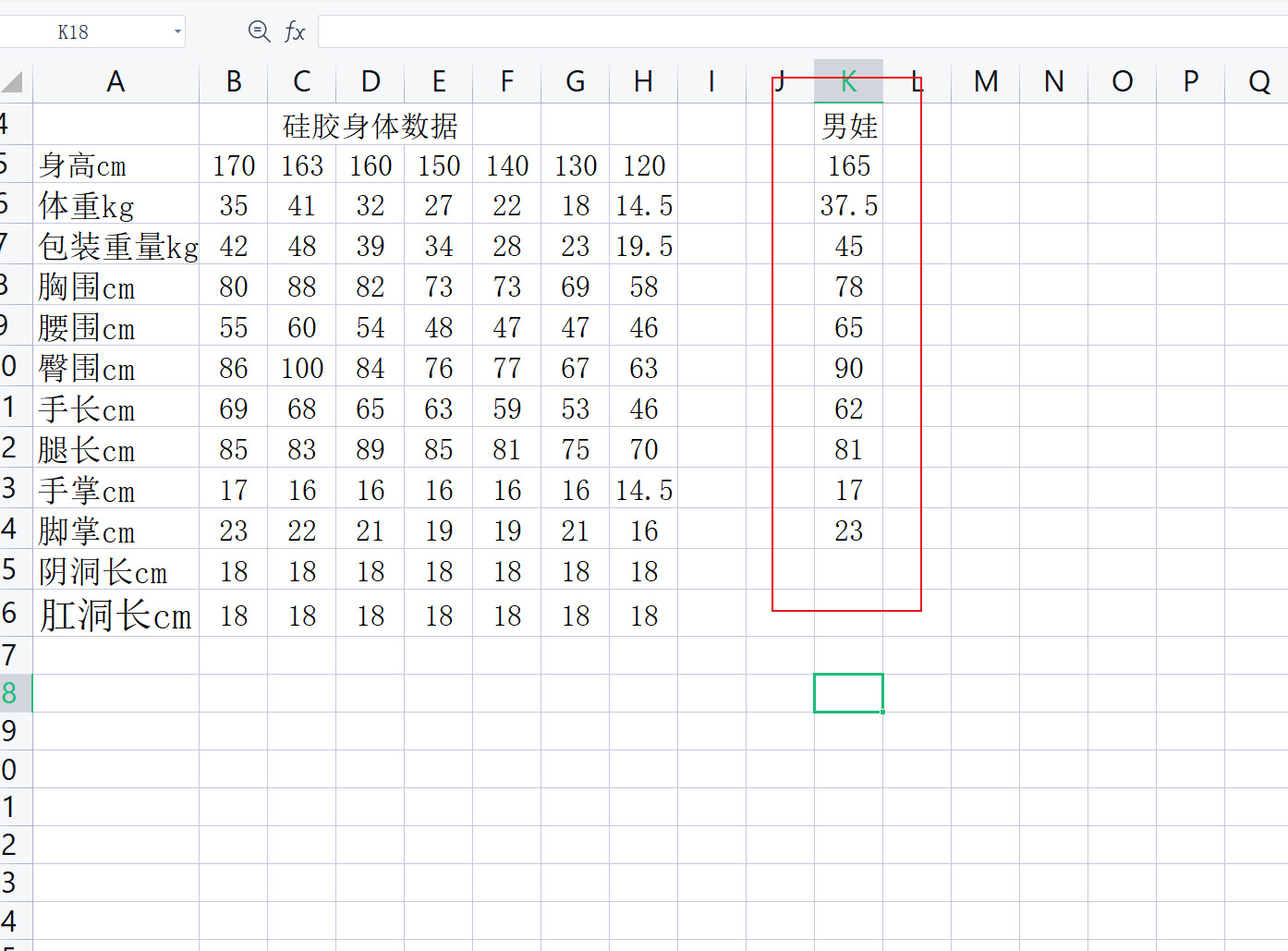Open the Name Box dropdown arrow
This screenshot has height=951, width=1288.
click(177, 32)
